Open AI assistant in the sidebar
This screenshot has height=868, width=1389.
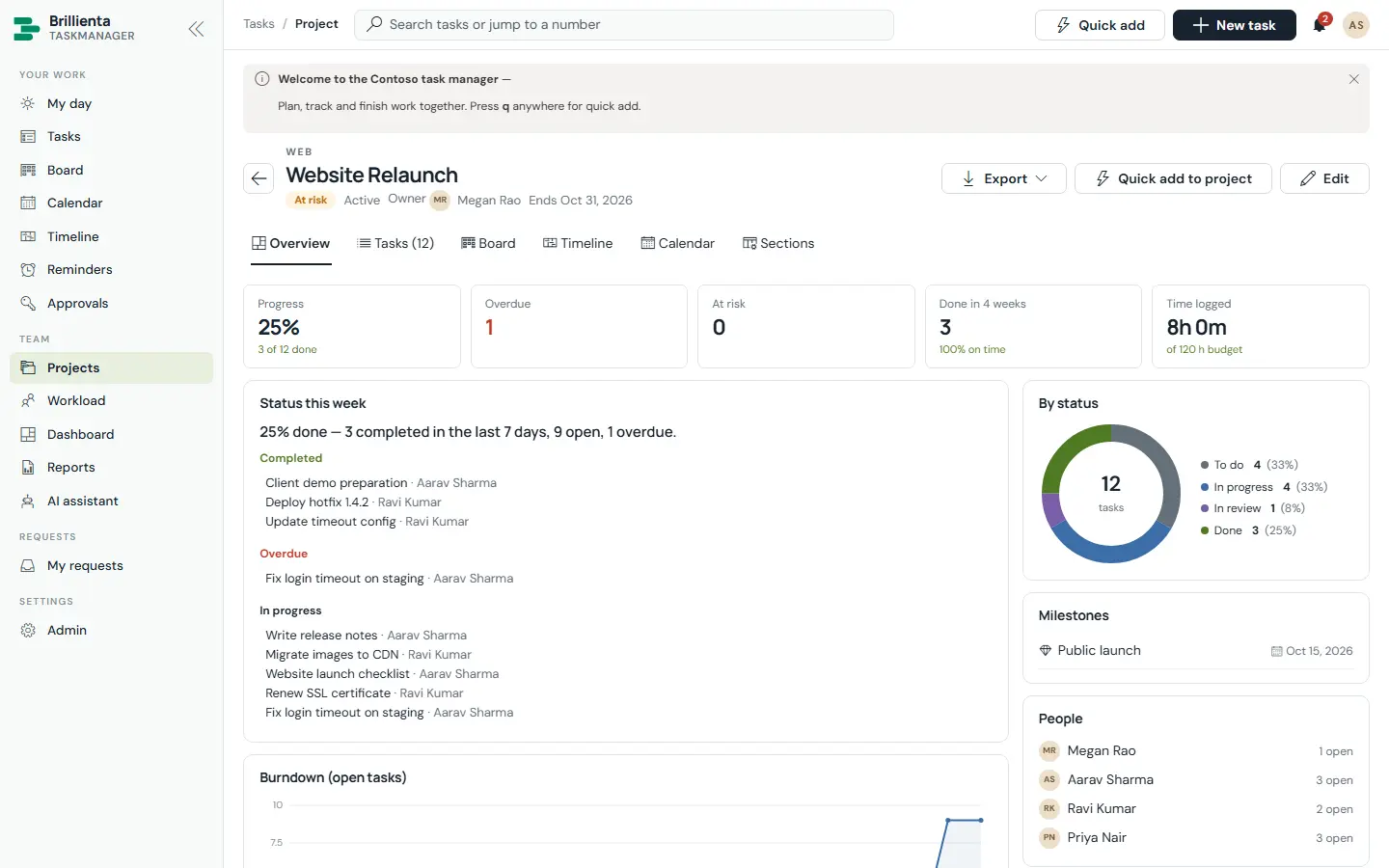pos(111,501)
